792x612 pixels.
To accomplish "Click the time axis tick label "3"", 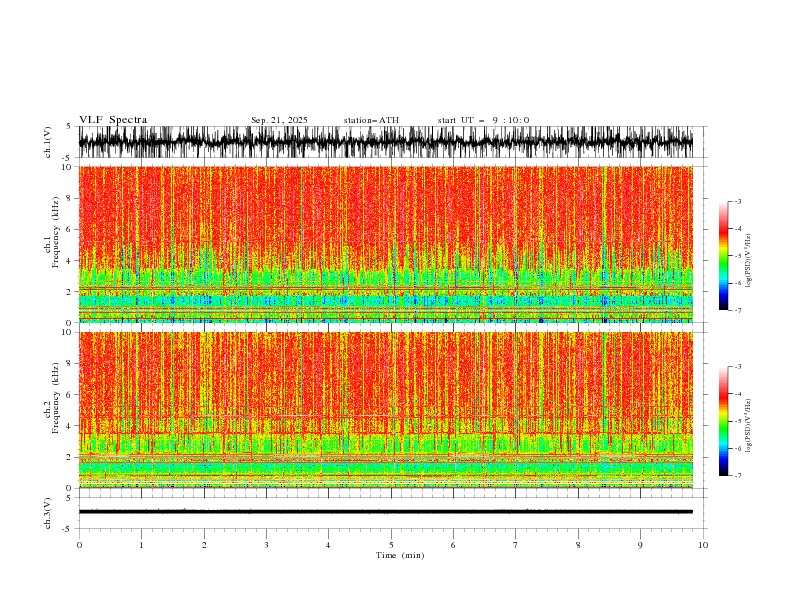I will pyautogui.click(x=266, y=545).
